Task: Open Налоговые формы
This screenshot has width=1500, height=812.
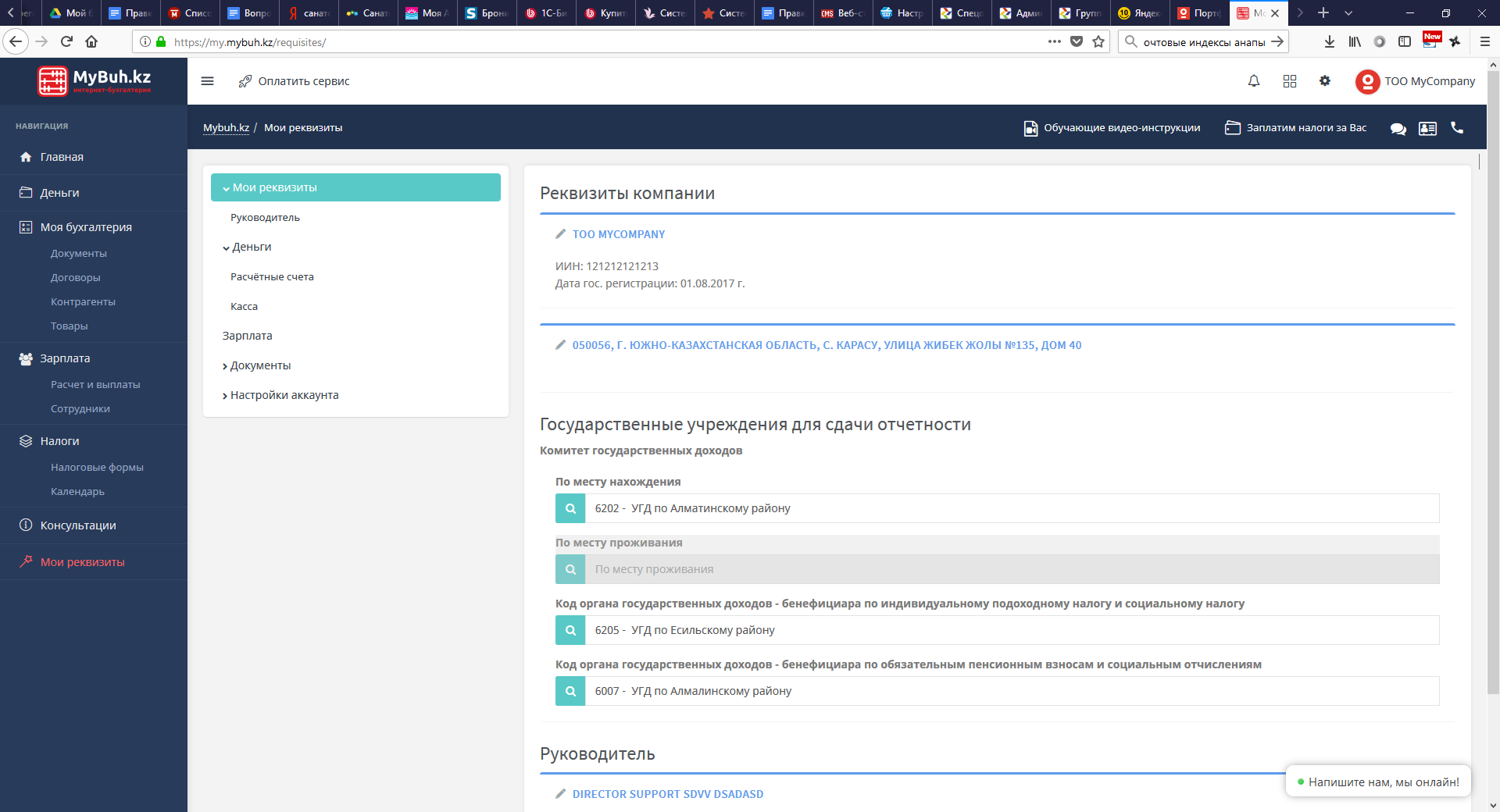Action: pos(97,468)
